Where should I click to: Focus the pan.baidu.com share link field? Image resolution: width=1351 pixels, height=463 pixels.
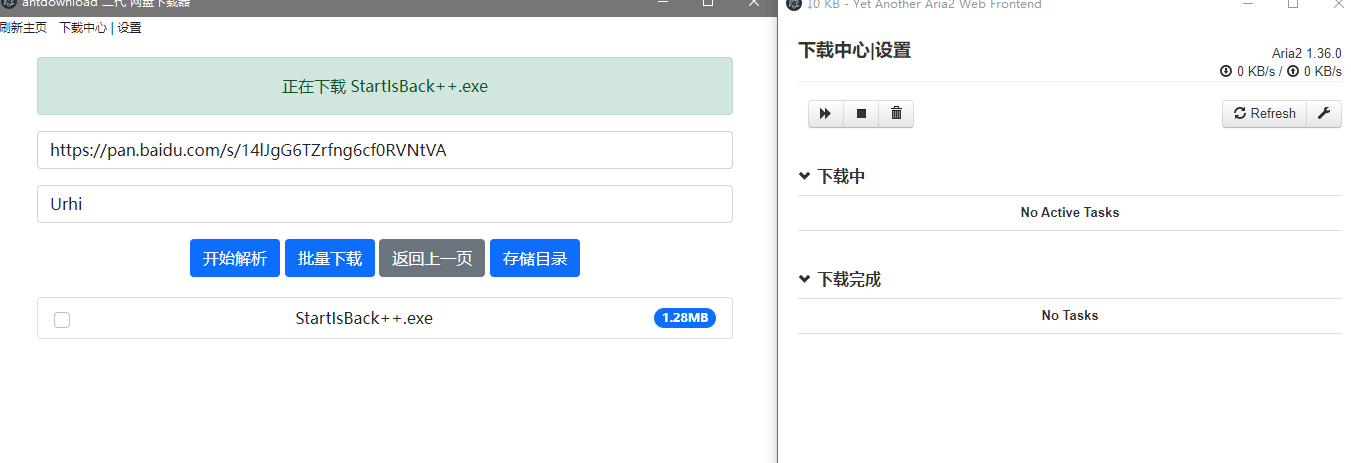click(385, 150)
